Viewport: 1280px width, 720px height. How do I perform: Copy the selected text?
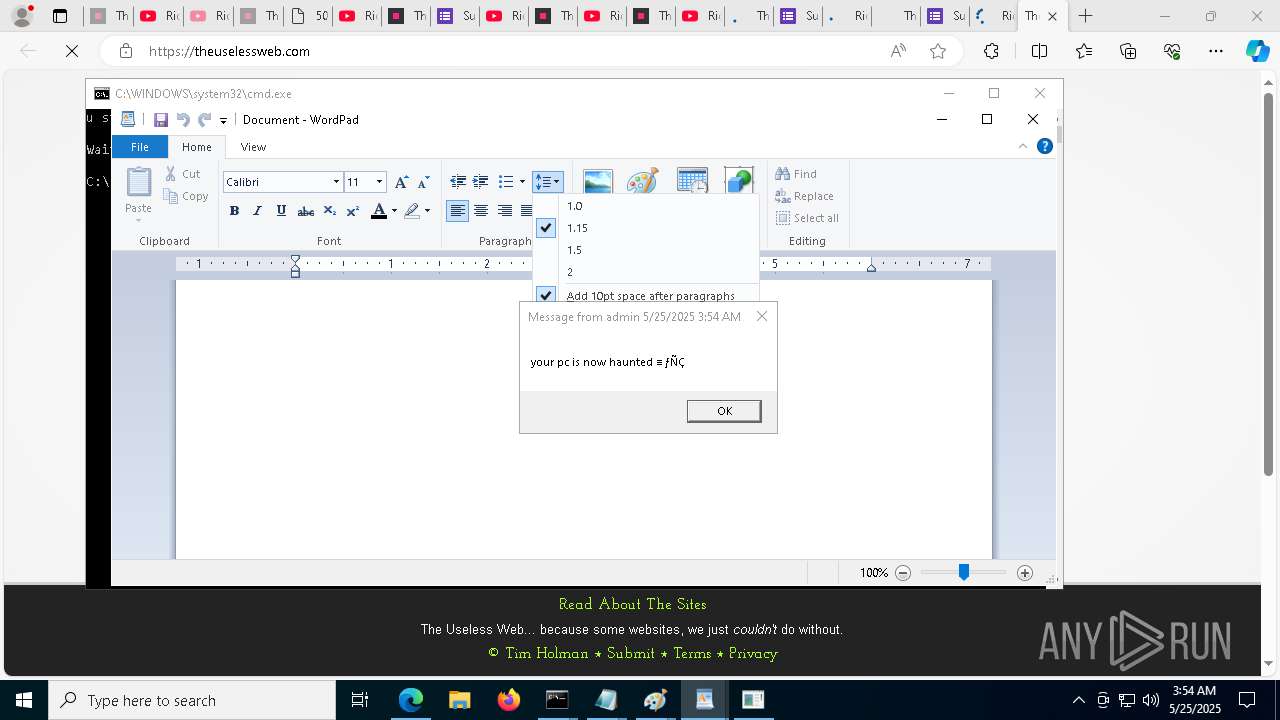[186, 196]
